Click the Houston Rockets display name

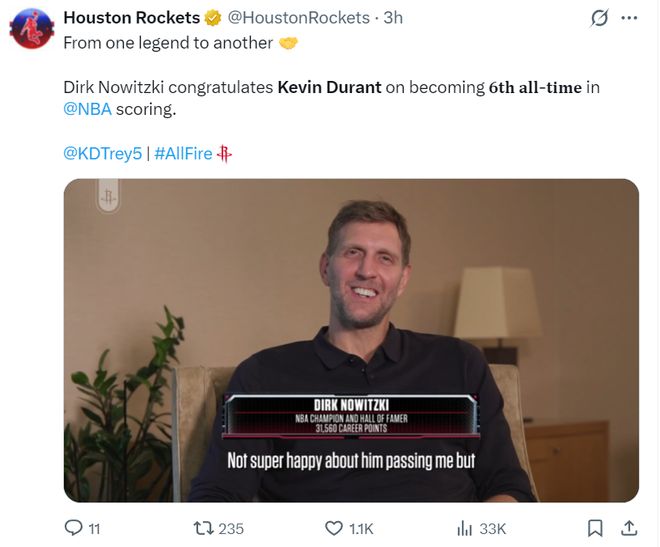pos(131,18)
